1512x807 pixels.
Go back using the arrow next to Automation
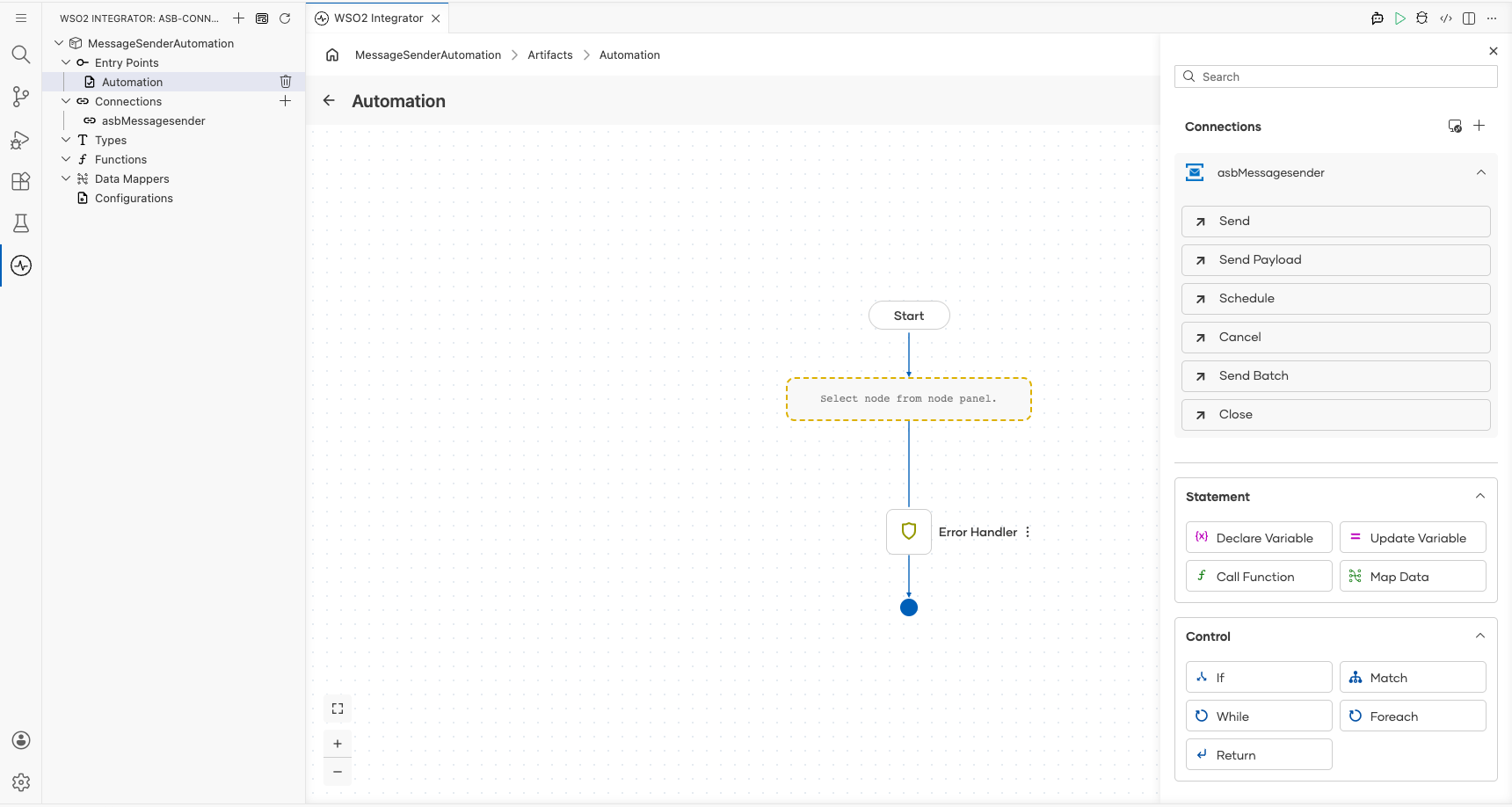coord(329,100)
